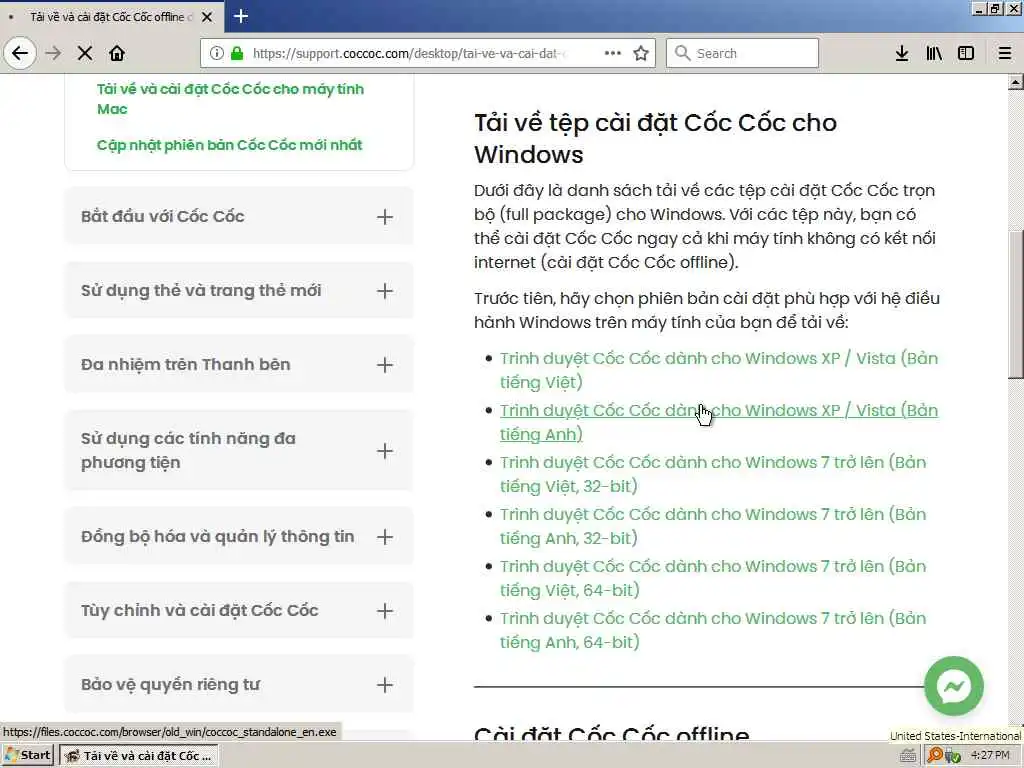Image resolution: width=1024 pixels, height=768 pixels.
Task: Open site information icon in address bar
Action: (x=217, y=53)
